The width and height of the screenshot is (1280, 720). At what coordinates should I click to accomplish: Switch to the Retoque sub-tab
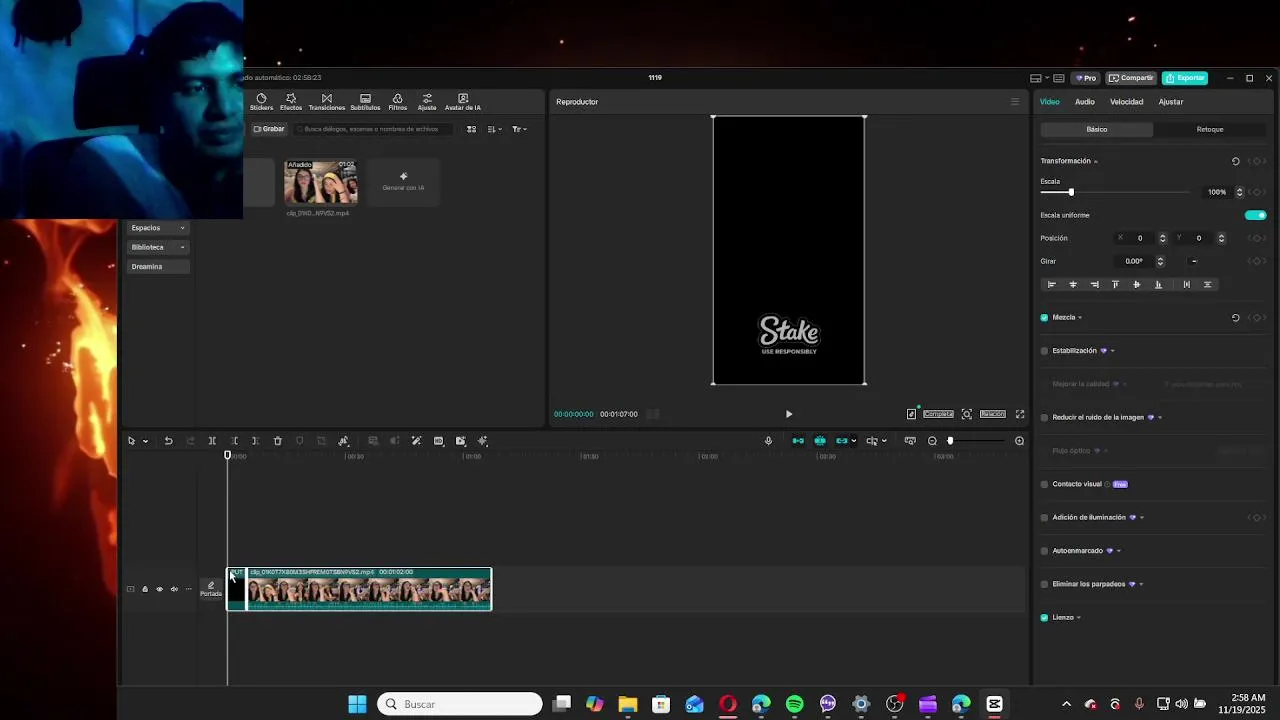point(1209,129)
